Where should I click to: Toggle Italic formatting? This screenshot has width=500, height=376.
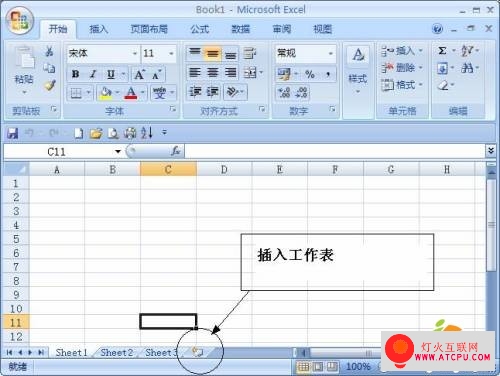tap(93, 74)
